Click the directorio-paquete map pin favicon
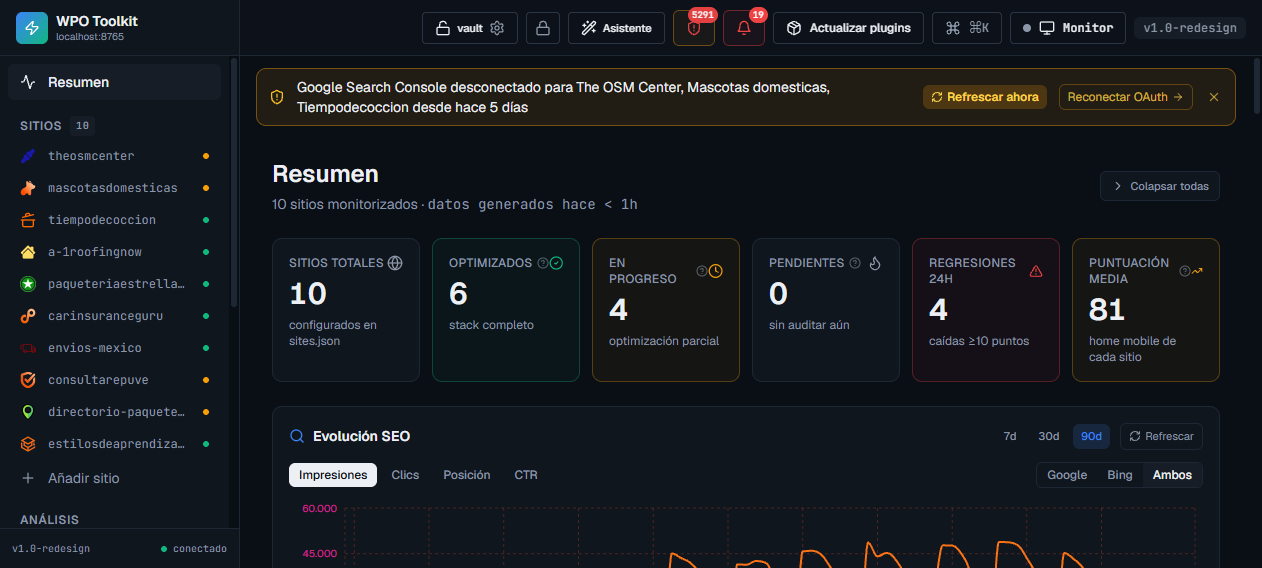The image size is (1262, 568). click(x=28, y=412)
